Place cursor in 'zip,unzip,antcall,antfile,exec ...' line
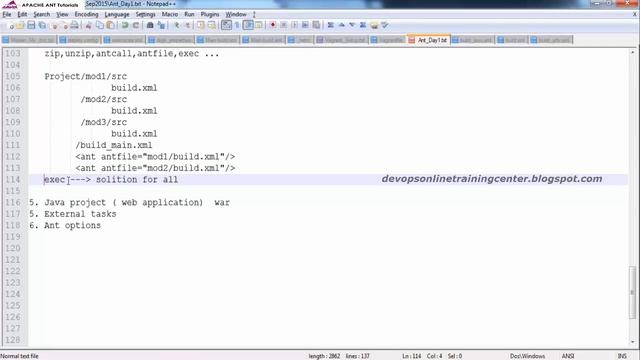 [x=131, y=53]
